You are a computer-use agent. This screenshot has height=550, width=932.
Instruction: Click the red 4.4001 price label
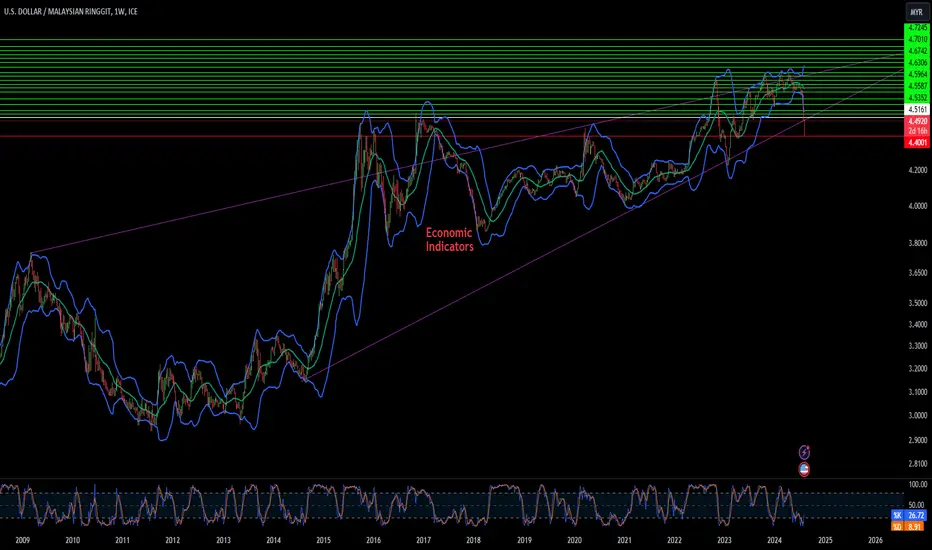click(917, 143)
